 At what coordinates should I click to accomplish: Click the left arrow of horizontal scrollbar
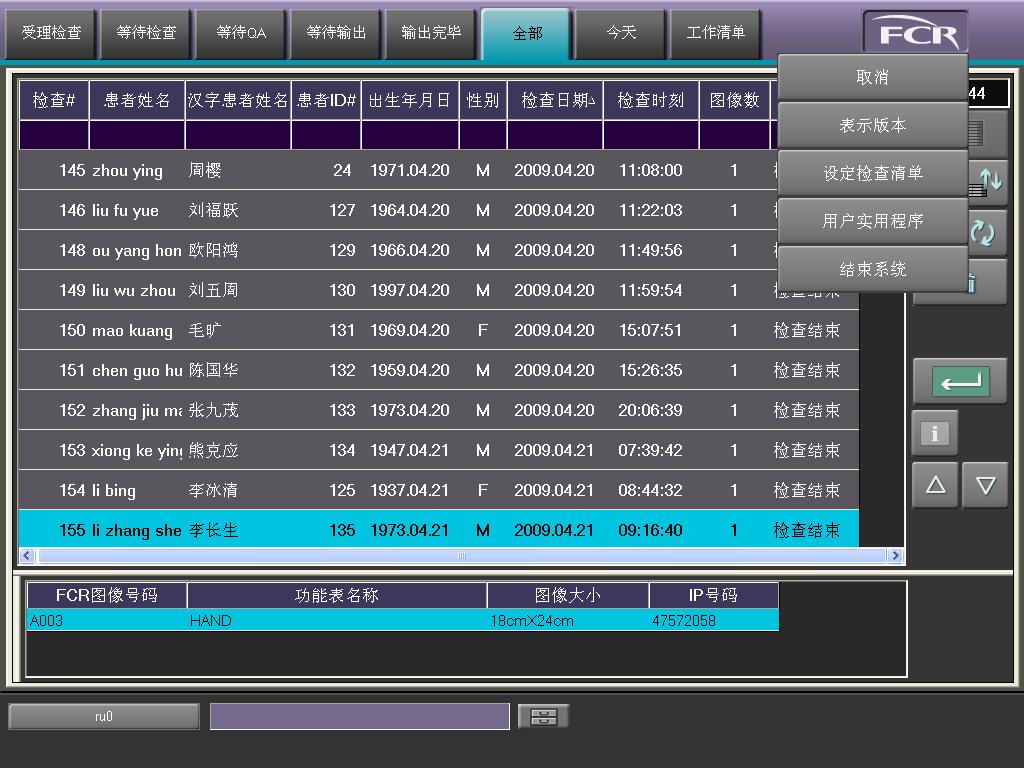coord(27,556)
